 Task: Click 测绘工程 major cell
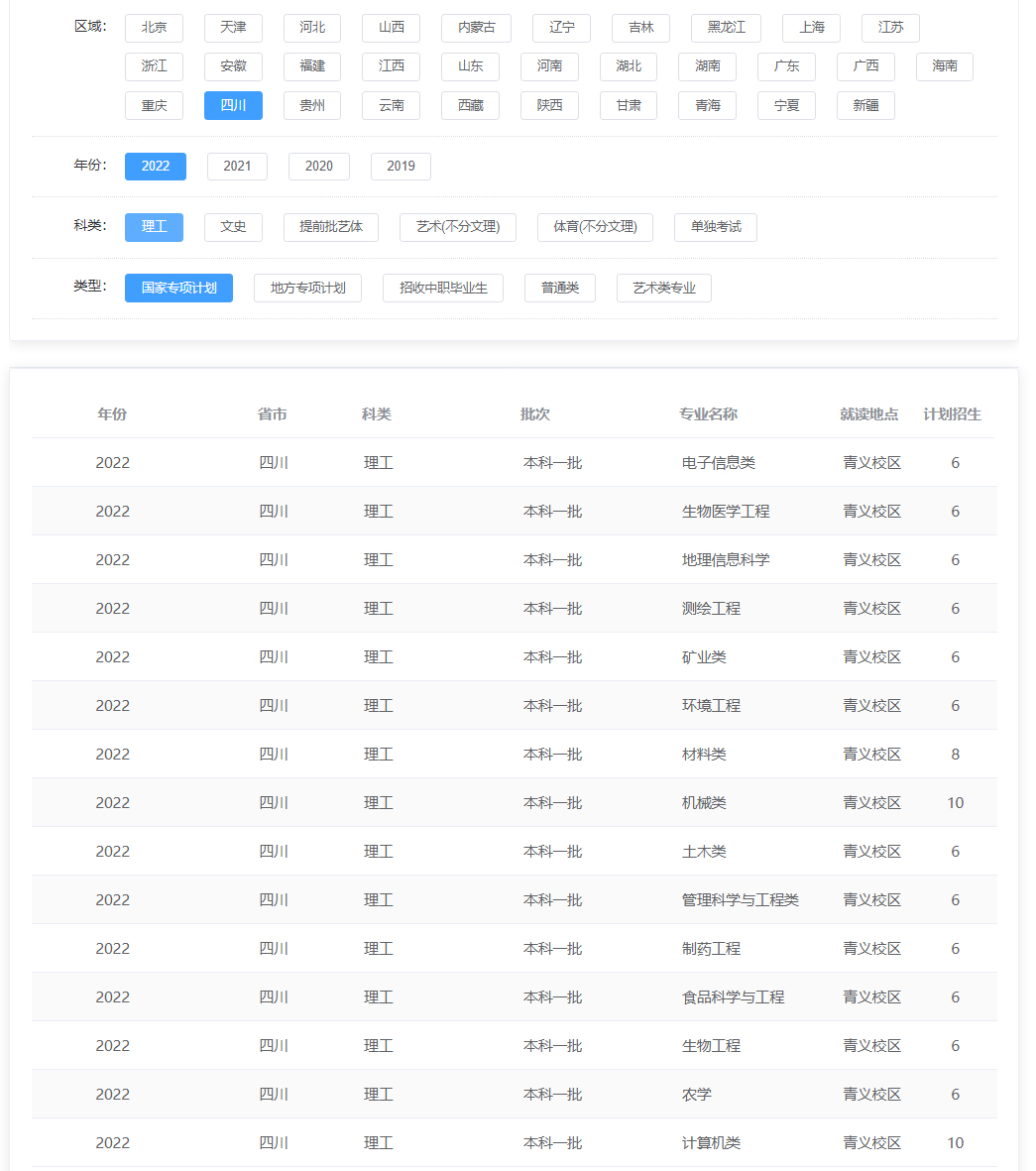(x=711, y=609)
